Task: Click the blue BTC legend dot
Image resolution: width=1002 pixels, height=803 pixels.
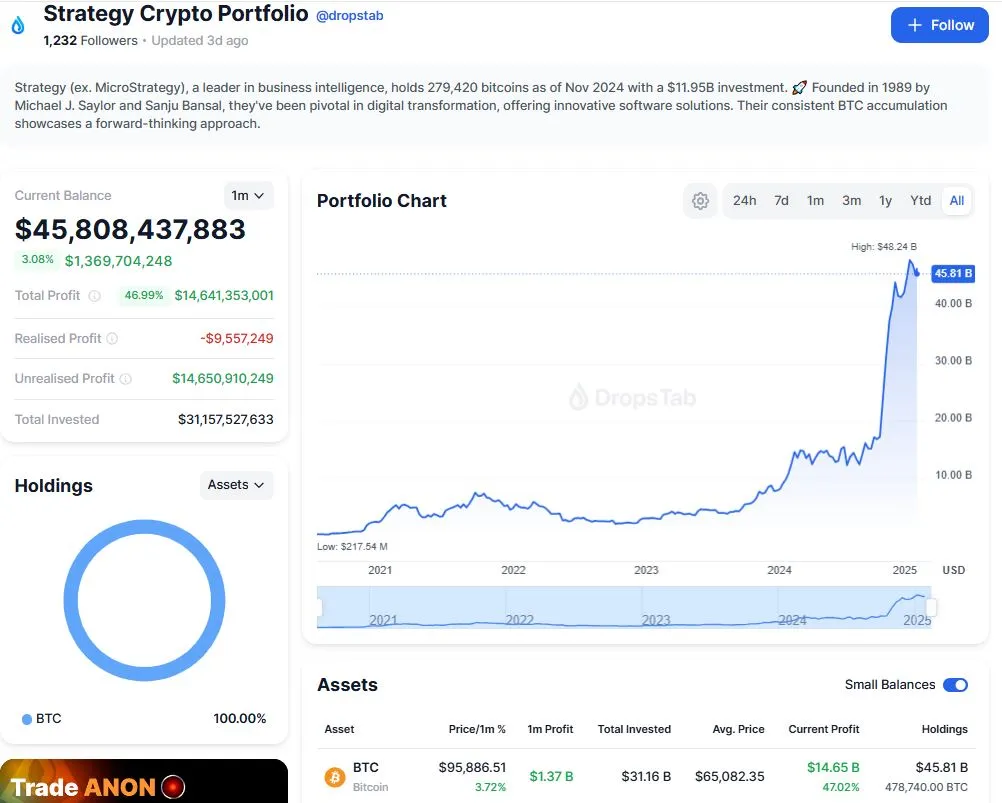Action: click(x=27, y=719)
